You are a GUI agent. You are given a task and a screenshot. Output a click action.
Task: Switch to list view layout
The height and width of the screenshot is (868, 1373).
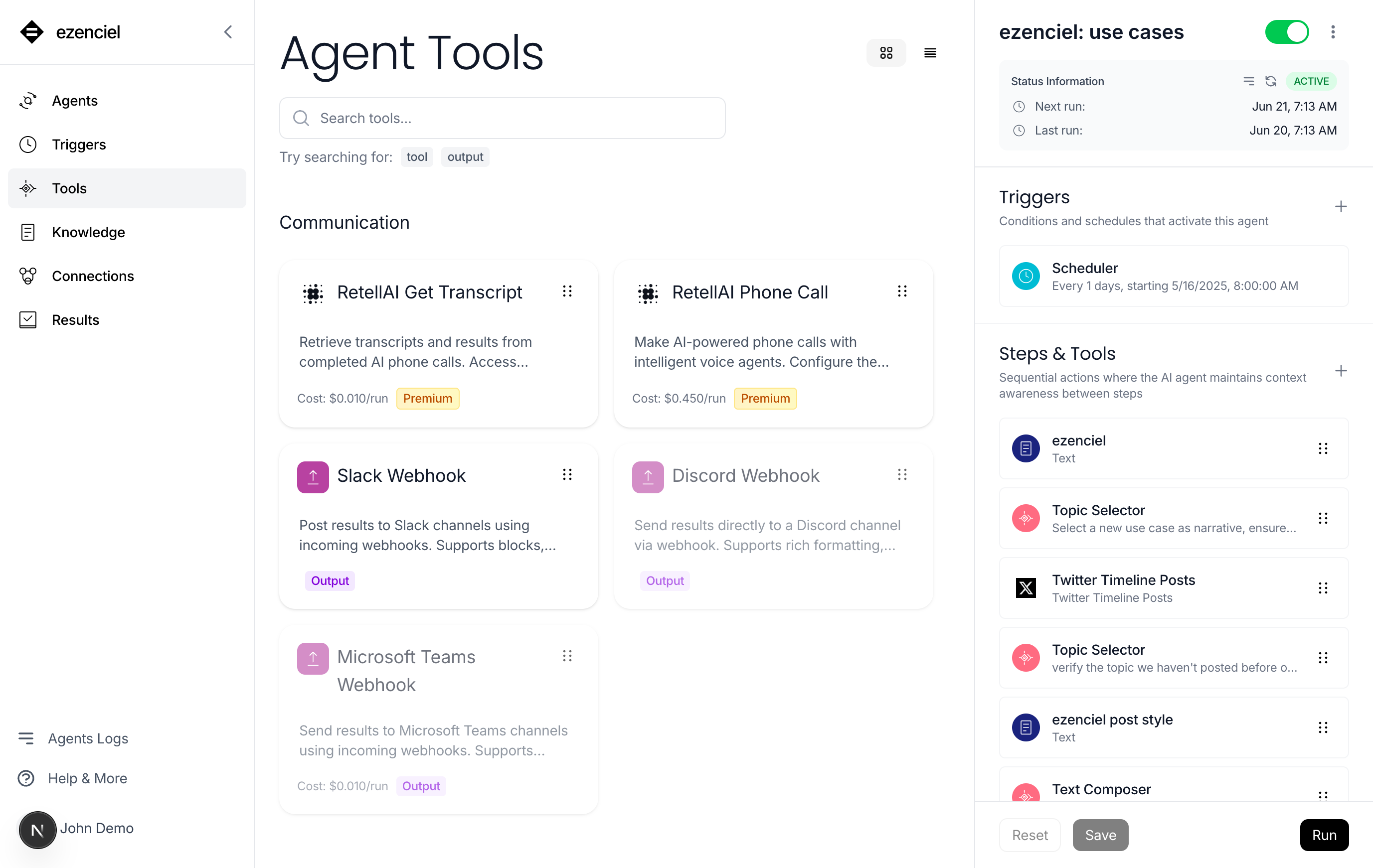pyautogui.click(x=929, y=53)
